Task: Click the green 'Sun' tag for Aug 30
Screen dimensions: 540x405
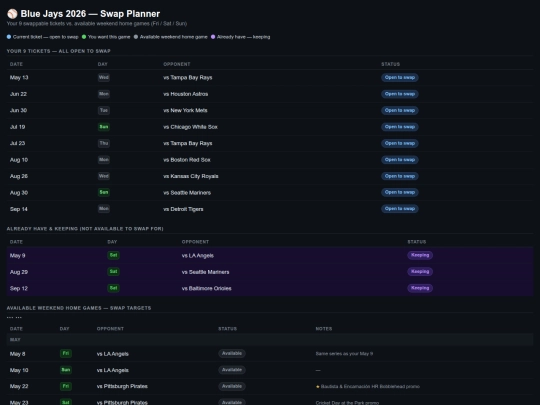Action: pyautogui.click(x=104, y=192)
